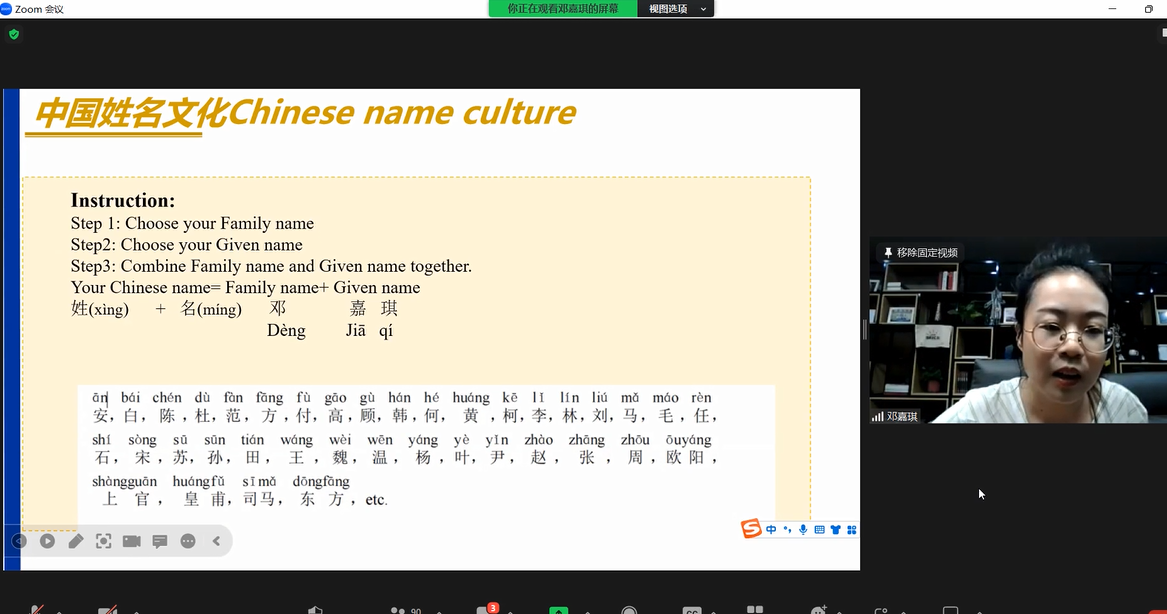Open the Sogou skin shirt icon
1167x614 pixels.
[x=835, y=530]
